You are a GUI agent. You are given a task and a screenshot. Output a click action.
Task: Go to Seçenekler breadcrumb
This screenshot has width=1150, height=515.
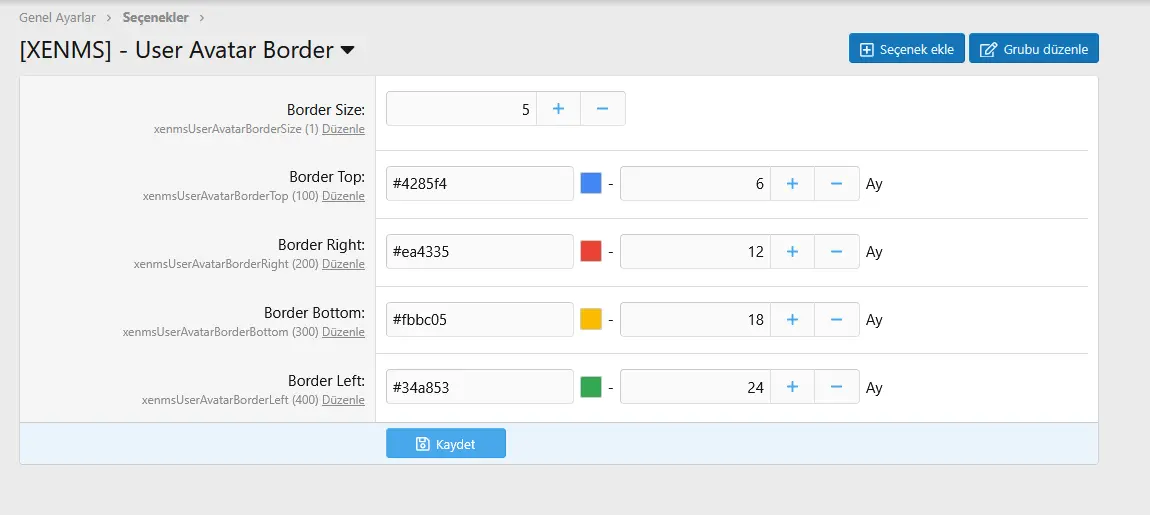tap(155, 17)
